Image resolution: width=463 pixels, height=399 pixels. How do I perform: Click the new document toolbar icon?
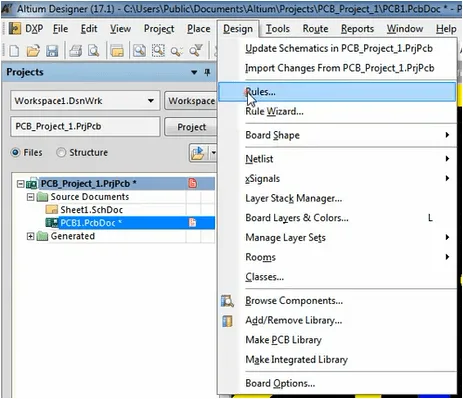(14, 51)
